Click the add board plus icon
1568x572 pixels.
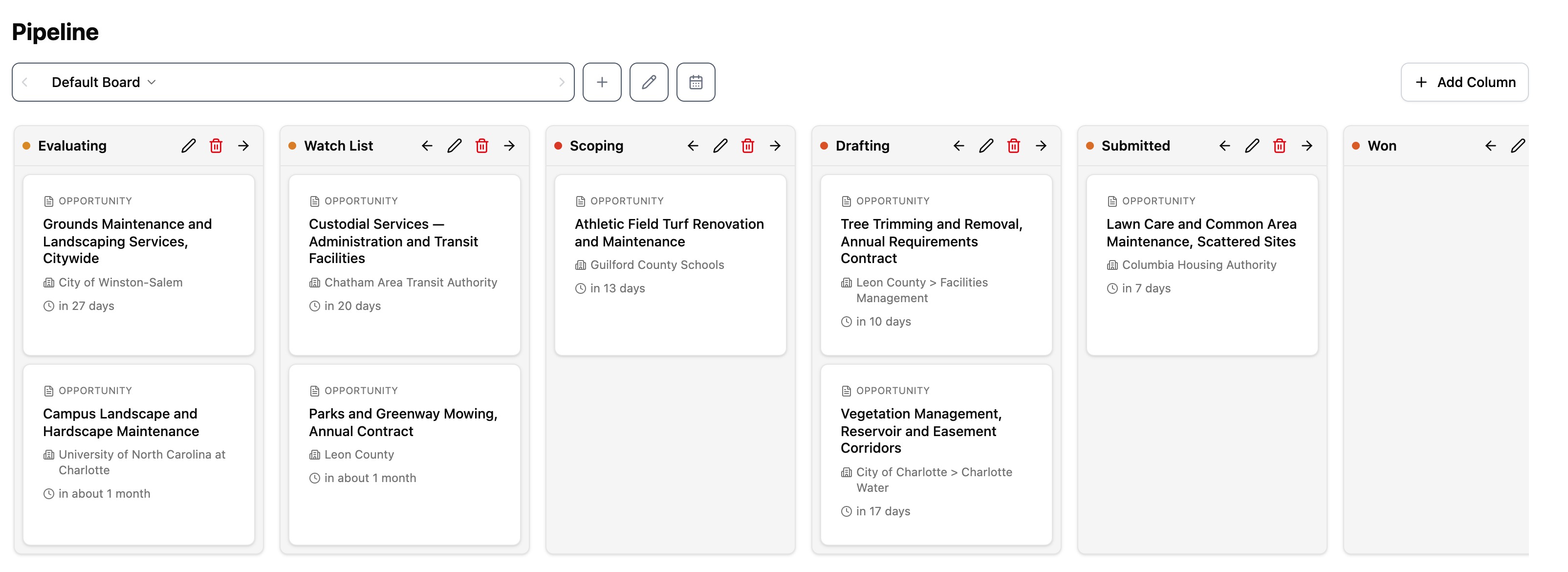pyautogui.click(x=601, y=82)
